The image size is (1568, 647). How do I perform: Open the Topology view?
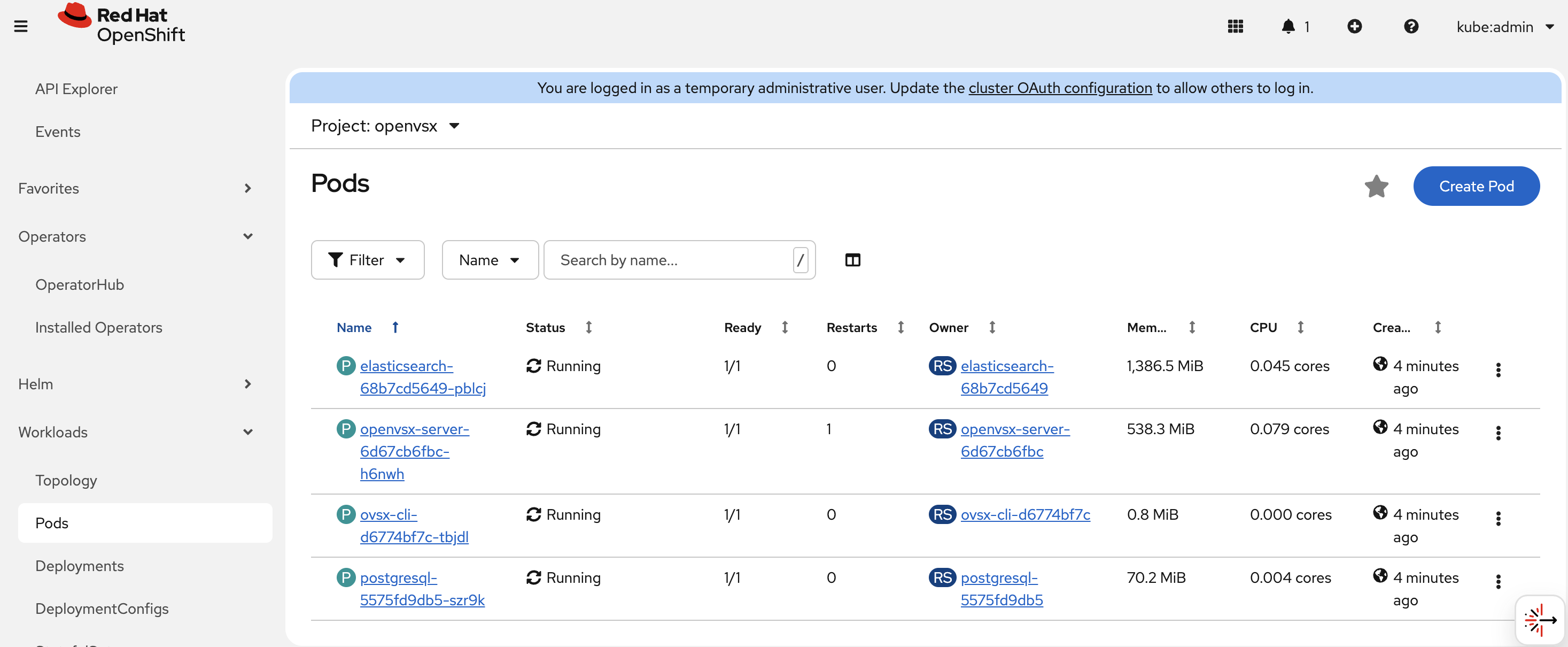(x=66, y=480)
